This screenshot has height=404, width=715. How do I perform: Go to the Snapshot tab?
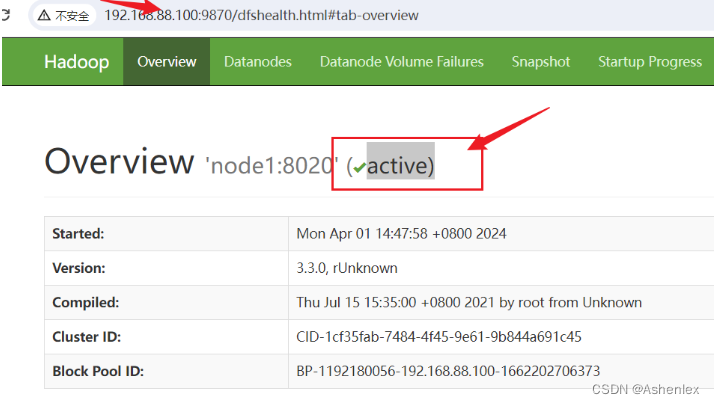(541, 62)
